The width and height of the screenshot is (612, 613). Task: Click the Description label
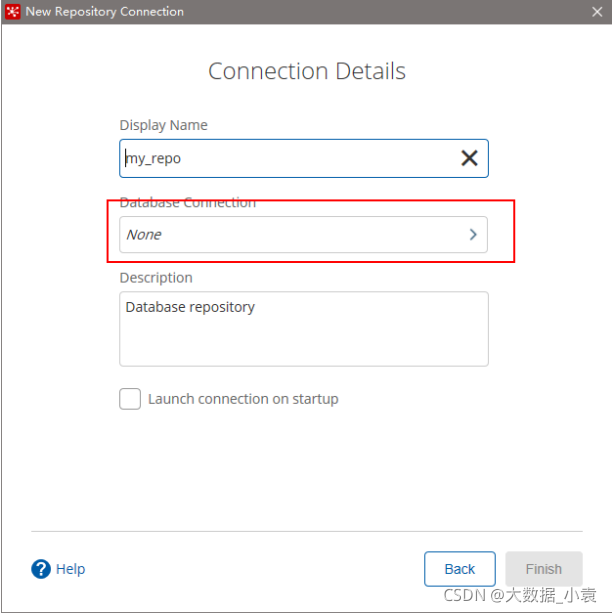pos(156,278)
